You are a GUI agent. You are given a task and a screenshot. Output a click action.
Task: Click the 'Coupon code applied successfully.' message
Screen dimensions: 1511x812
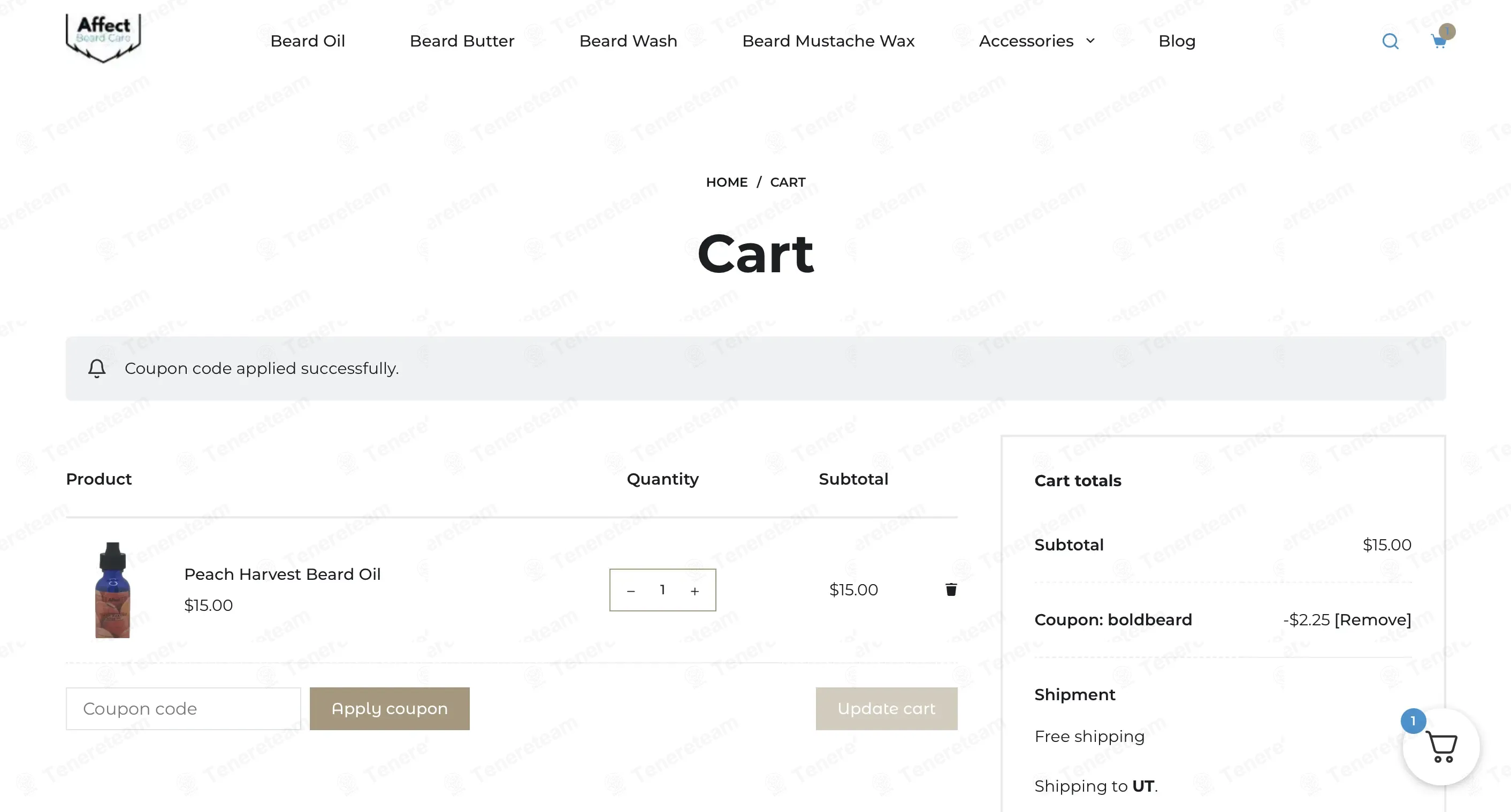262,368
